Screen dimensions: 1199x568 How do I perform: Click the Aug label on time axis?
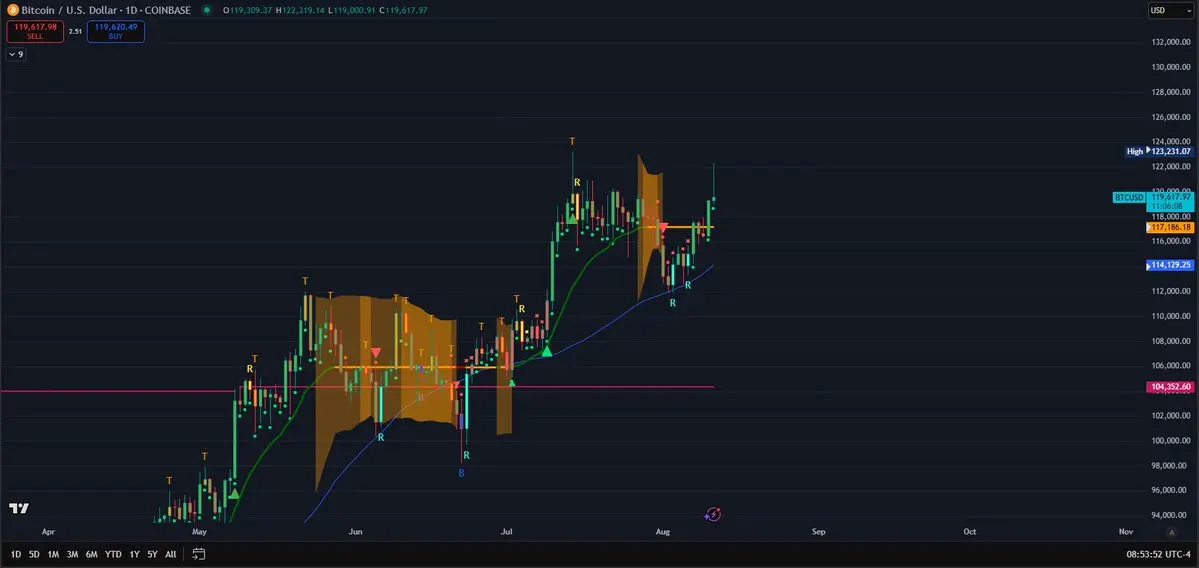[662, 531]
